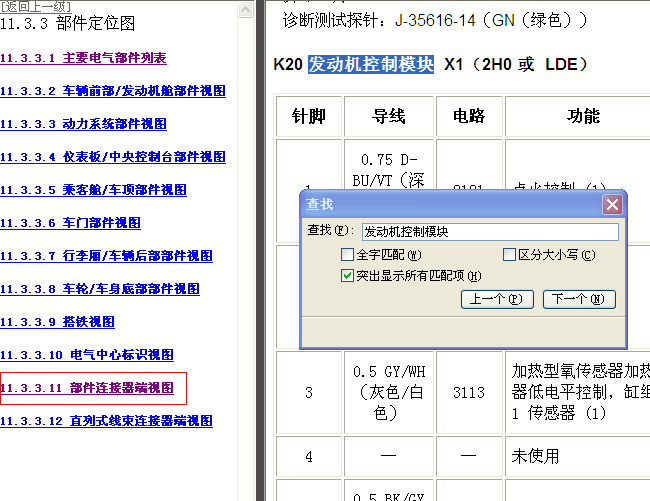The height and width of the screenshot is (501, 650).
Task: Click 诊断测试探针 J-35616-14 text line
Action: point(434,20)
